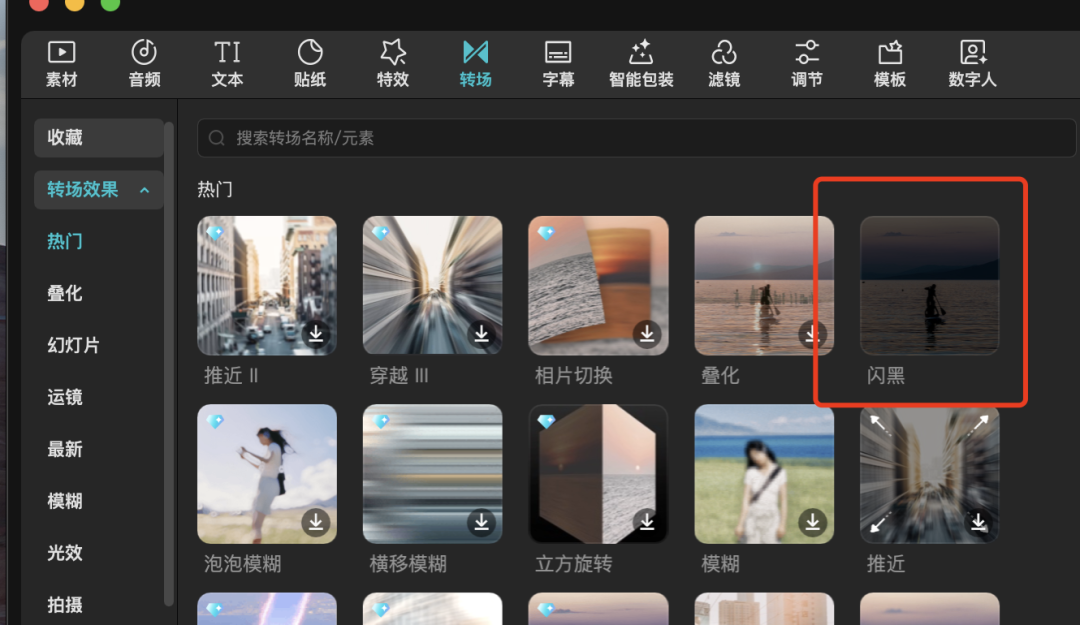This screenshot has width=1080, height=625.
Task: Click the sidebar vertical scrollbar
Action: (169, 364)
